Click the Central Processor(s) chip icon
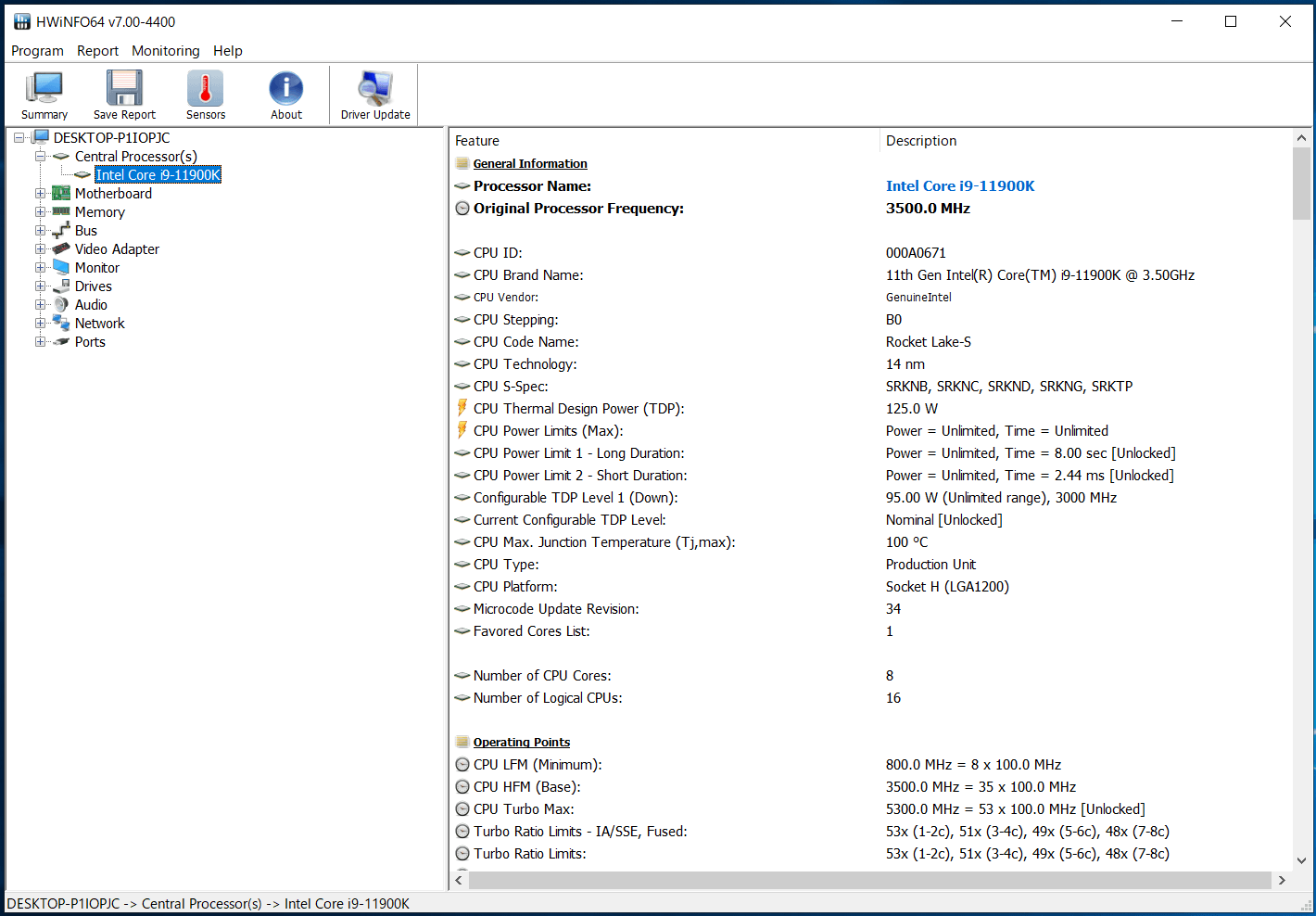 61,157
